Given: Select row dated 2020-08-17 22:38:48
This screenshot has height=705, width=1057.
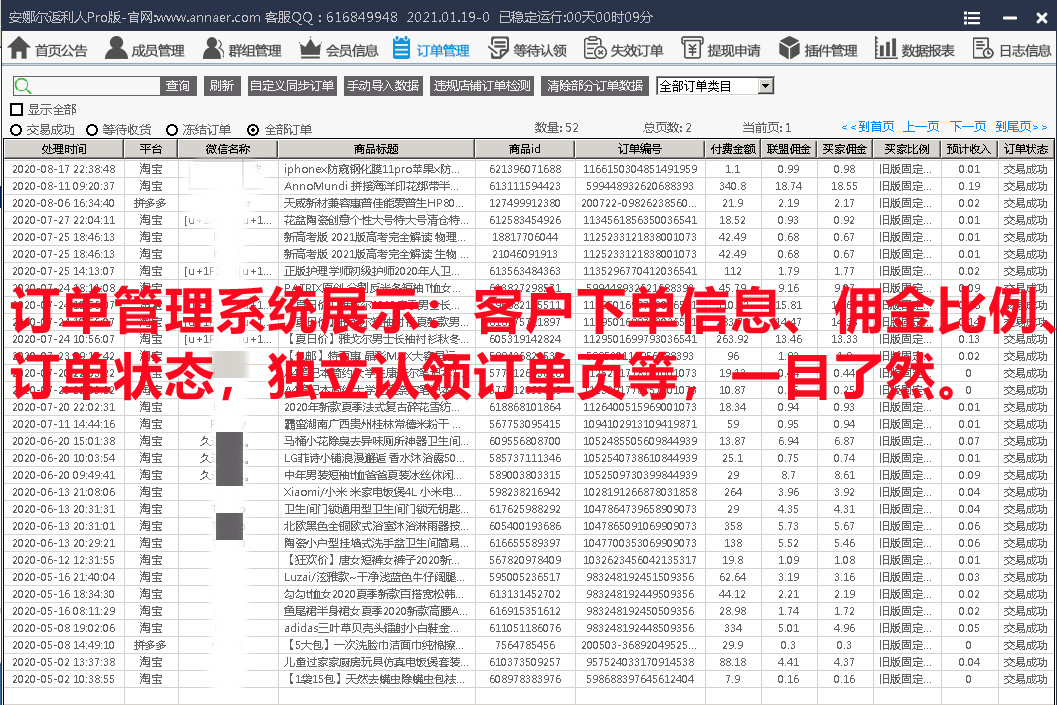Looking at the screenshot, I should [x=529, y=169].
